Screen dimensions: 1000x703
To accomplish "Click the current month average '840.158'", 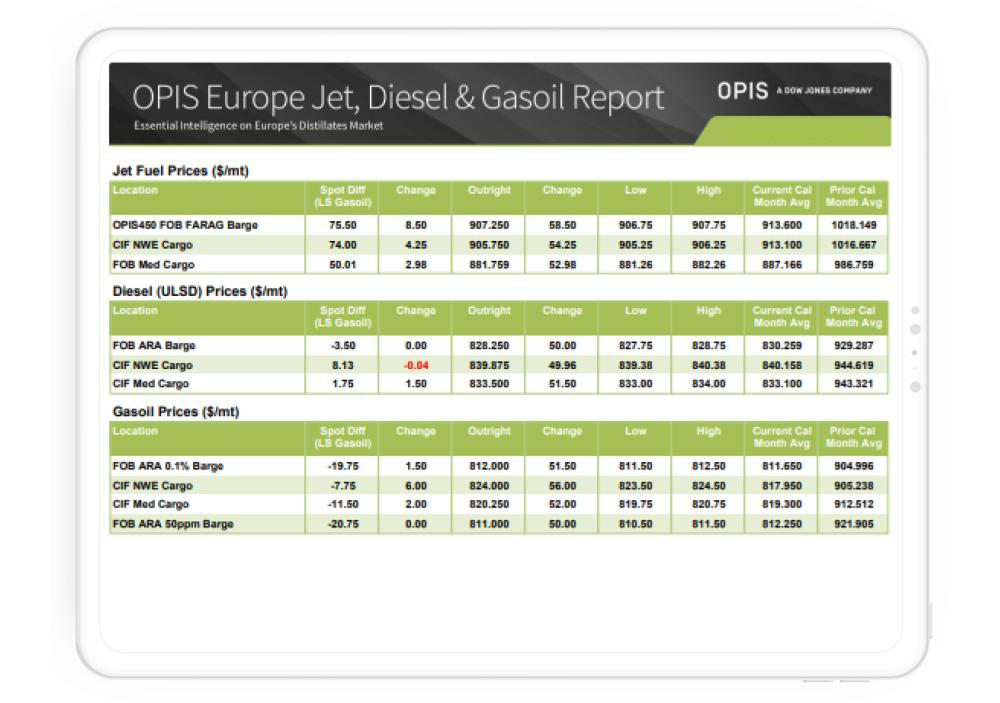I will 781,366.
